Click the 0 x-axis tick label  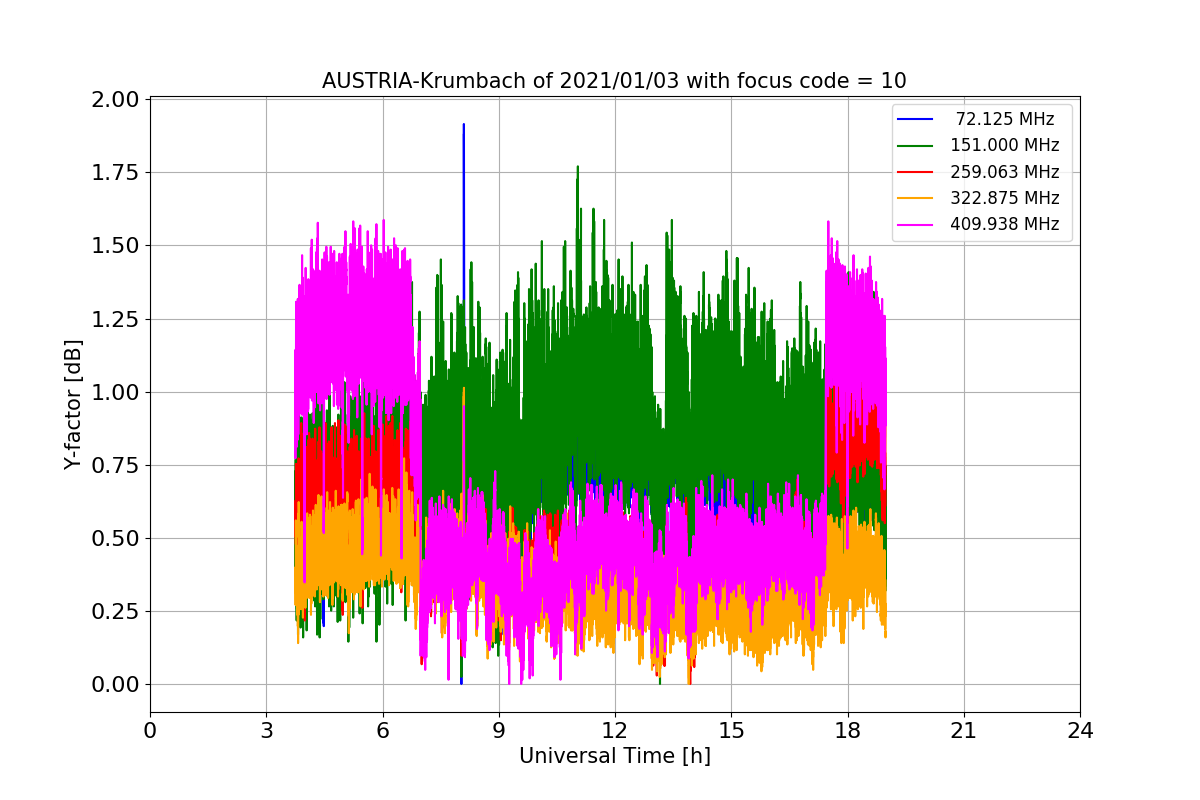[x=150, y=731]
